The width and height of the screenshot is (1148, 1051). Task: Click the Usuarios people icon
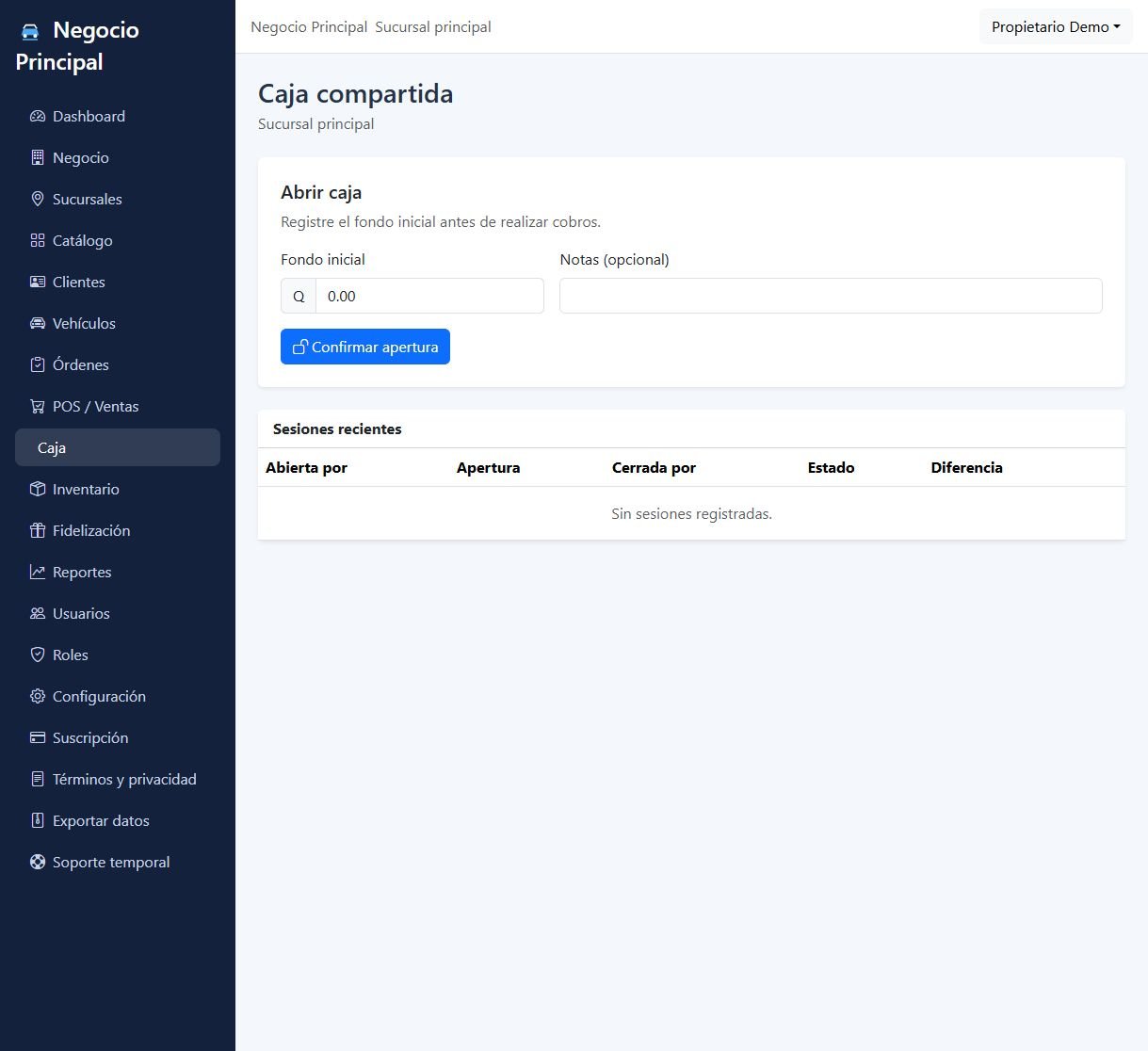coord(38,614)
